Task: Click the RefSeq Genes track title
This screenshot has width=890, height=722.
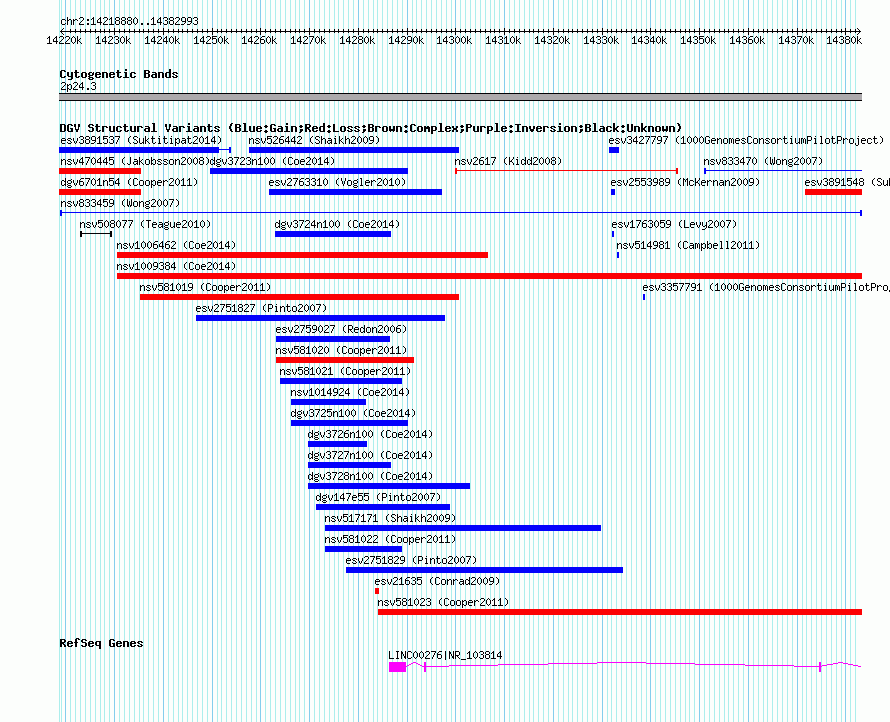Action: (101, 643)
